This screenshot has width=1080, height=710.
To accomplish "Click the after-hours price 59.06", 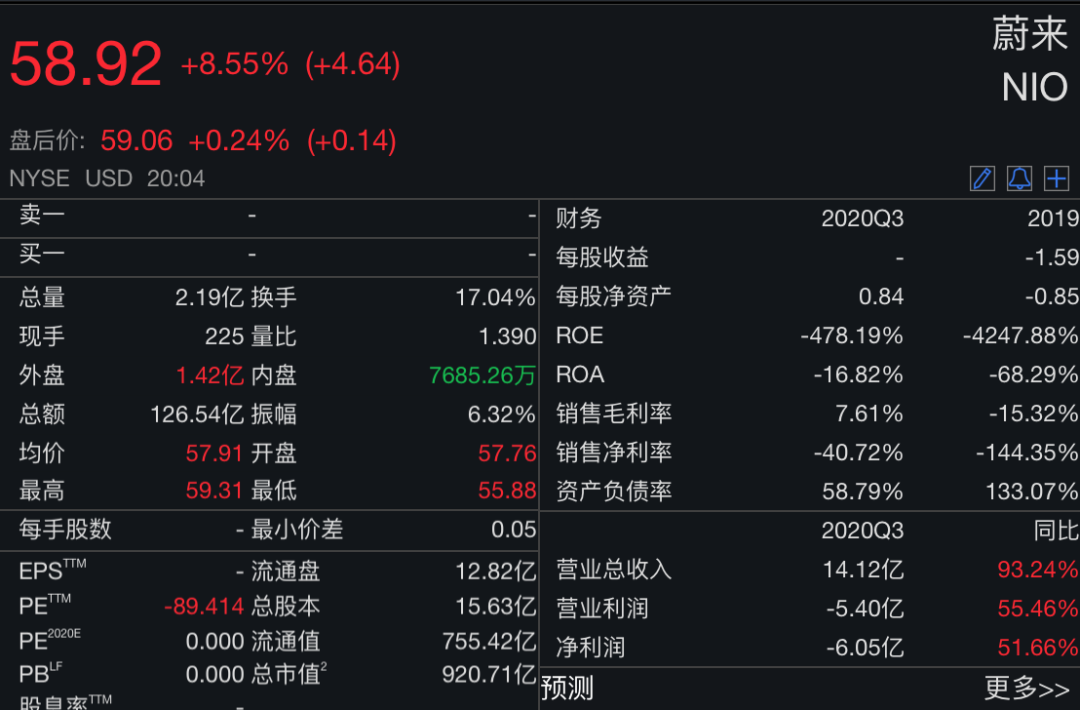I will [136, 141].
